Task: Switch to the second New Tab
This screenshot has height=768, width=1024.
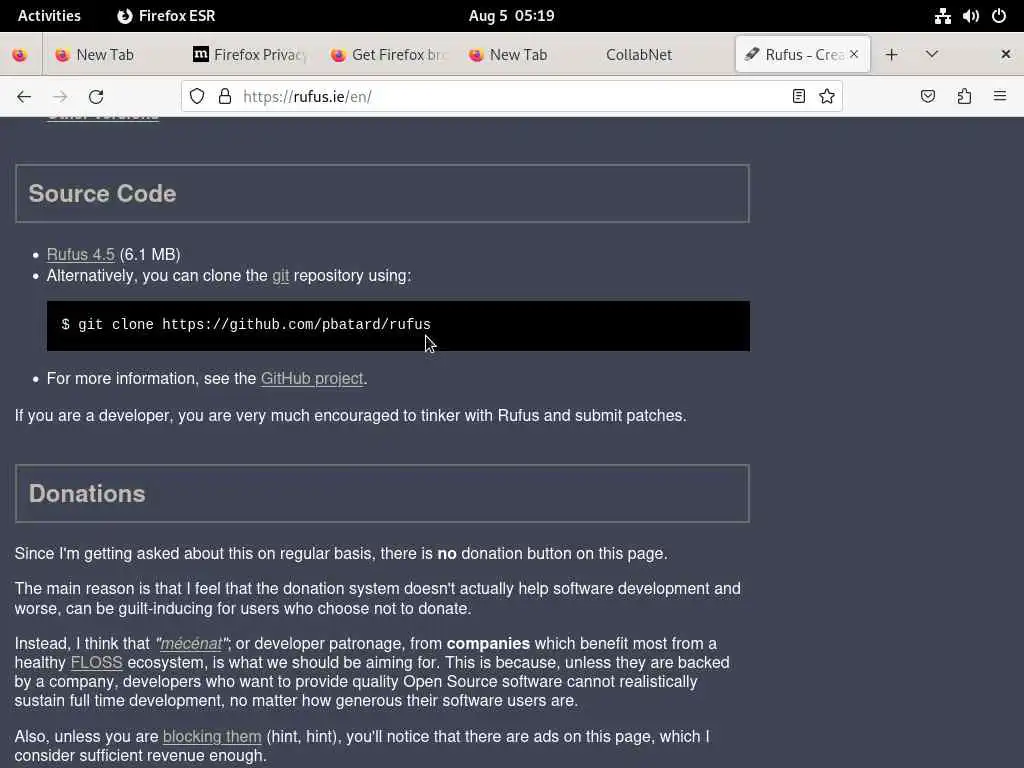Action: pos(526,55)
